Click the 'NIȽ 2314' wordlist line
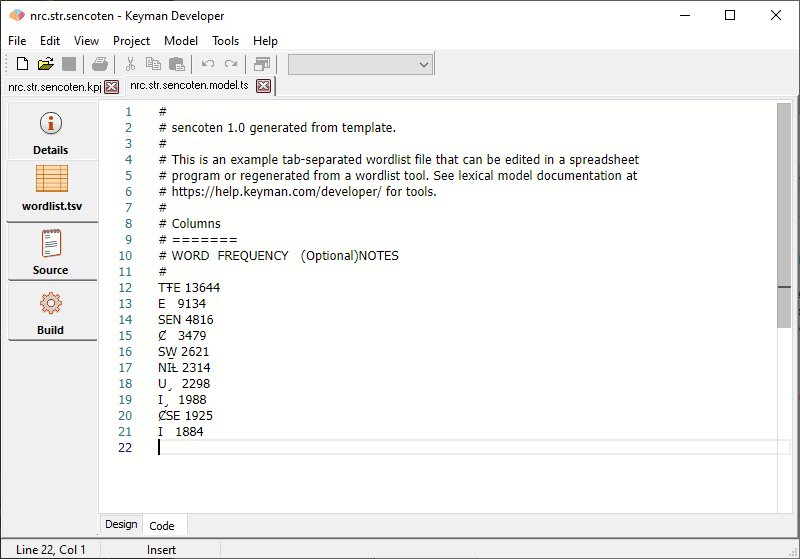The height and width of the screenshot is (559, 800). point(184,368)
